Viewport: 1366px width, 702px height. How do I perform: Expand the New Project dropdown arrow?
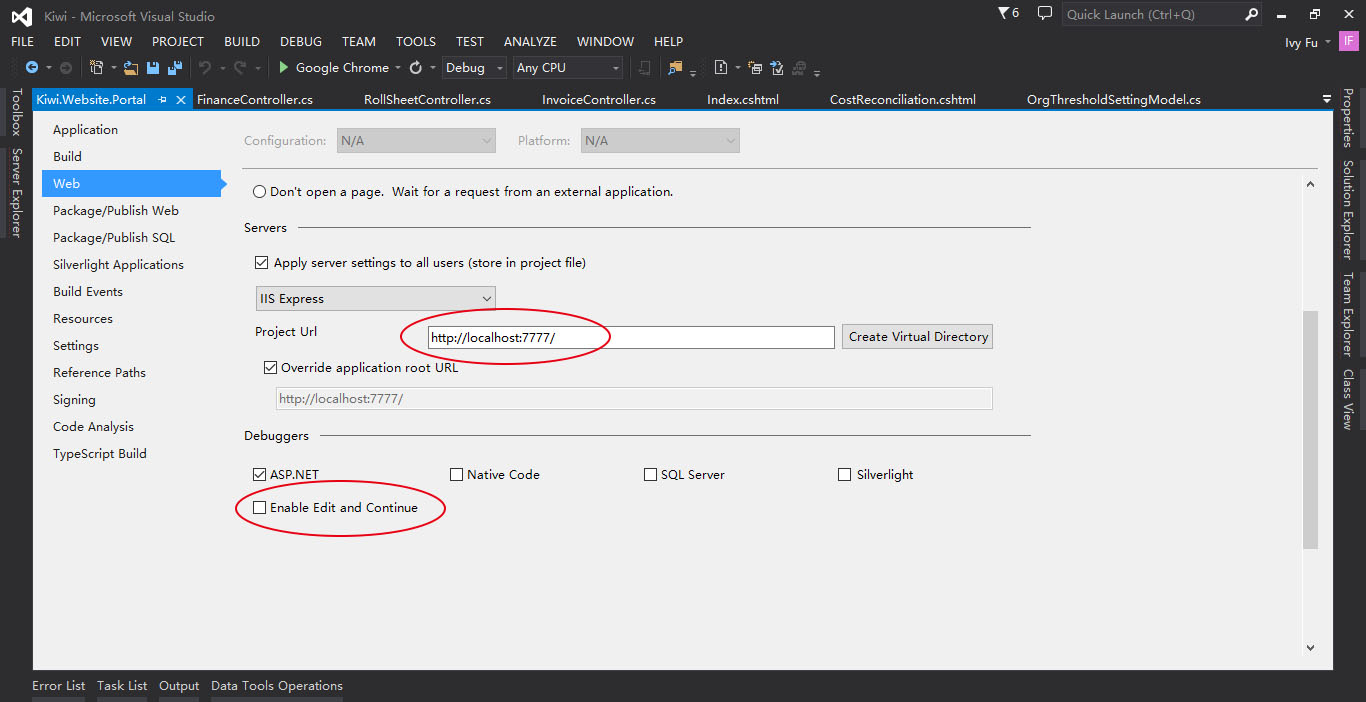[x=113, y=68]
